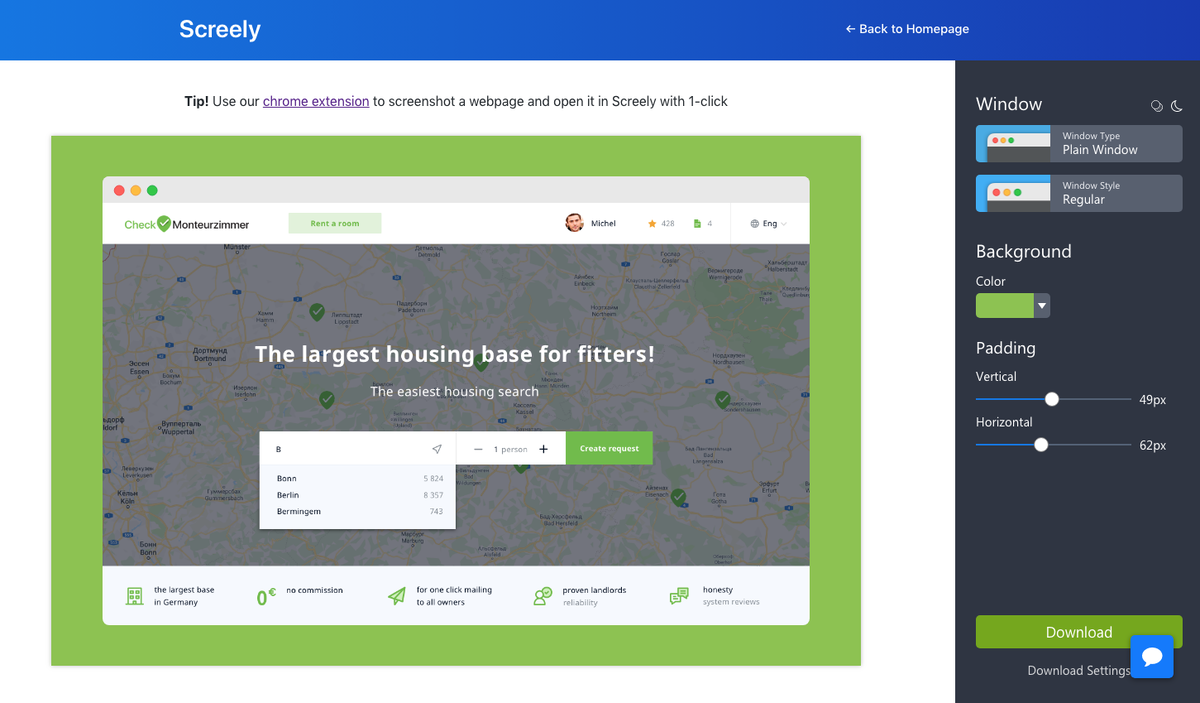Click the red dot in mockup titlebar

119,190
